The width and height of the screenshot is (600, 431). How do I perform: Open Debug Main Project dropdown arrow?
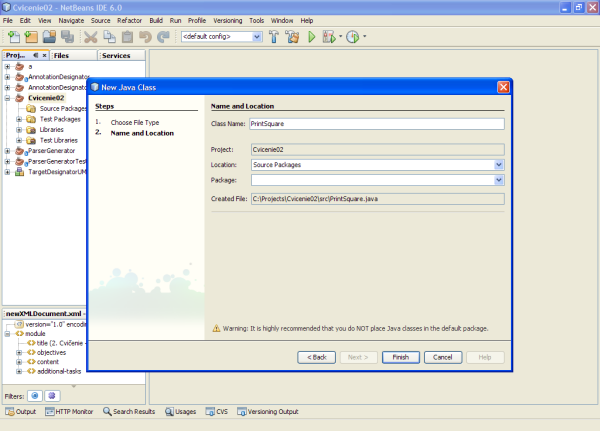340,37
